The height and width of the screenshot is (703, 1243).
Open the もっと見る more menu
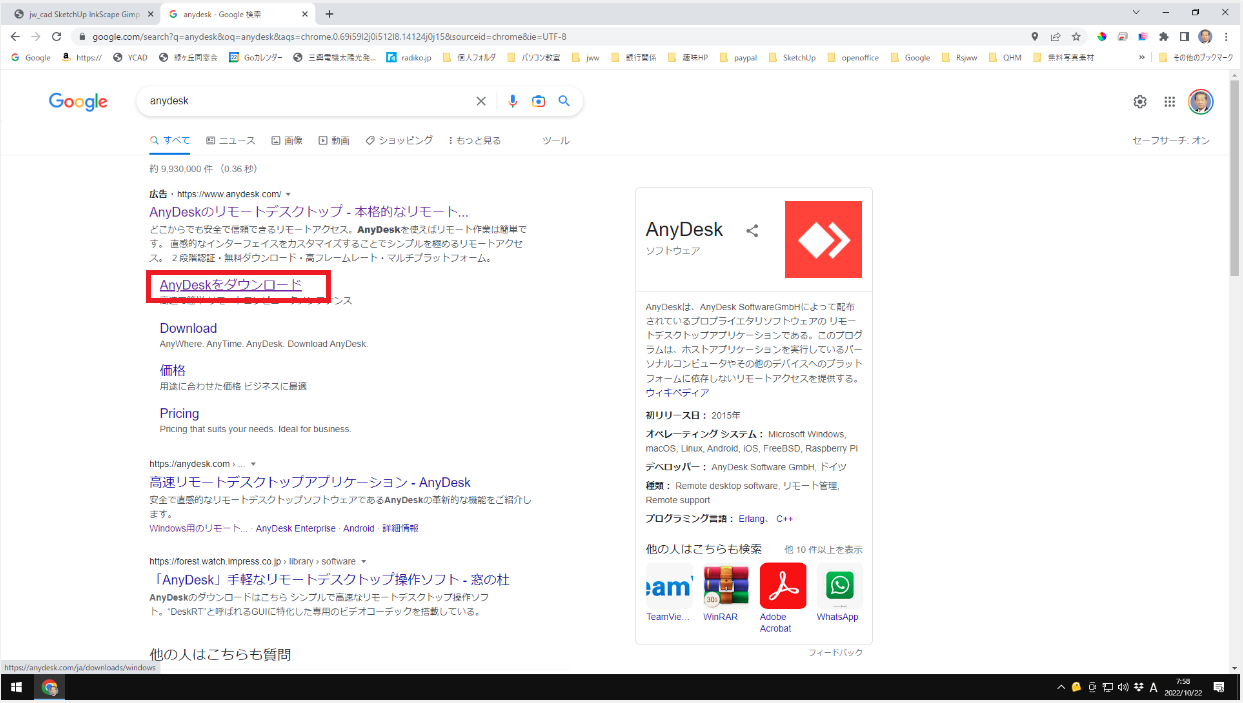tap(474, 141)
